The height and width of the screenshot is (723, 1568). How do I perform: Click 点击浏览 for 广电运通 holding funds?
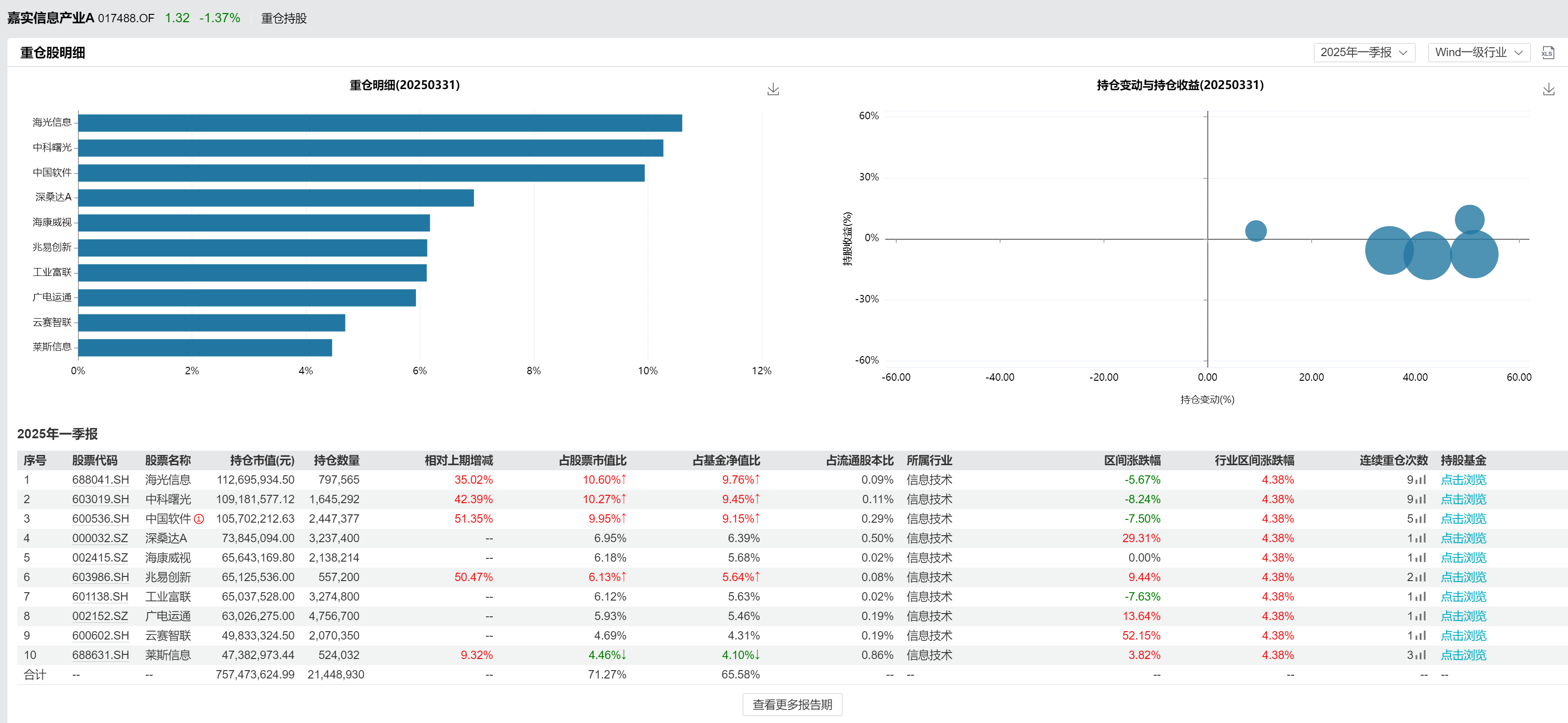click(1463, 616)
